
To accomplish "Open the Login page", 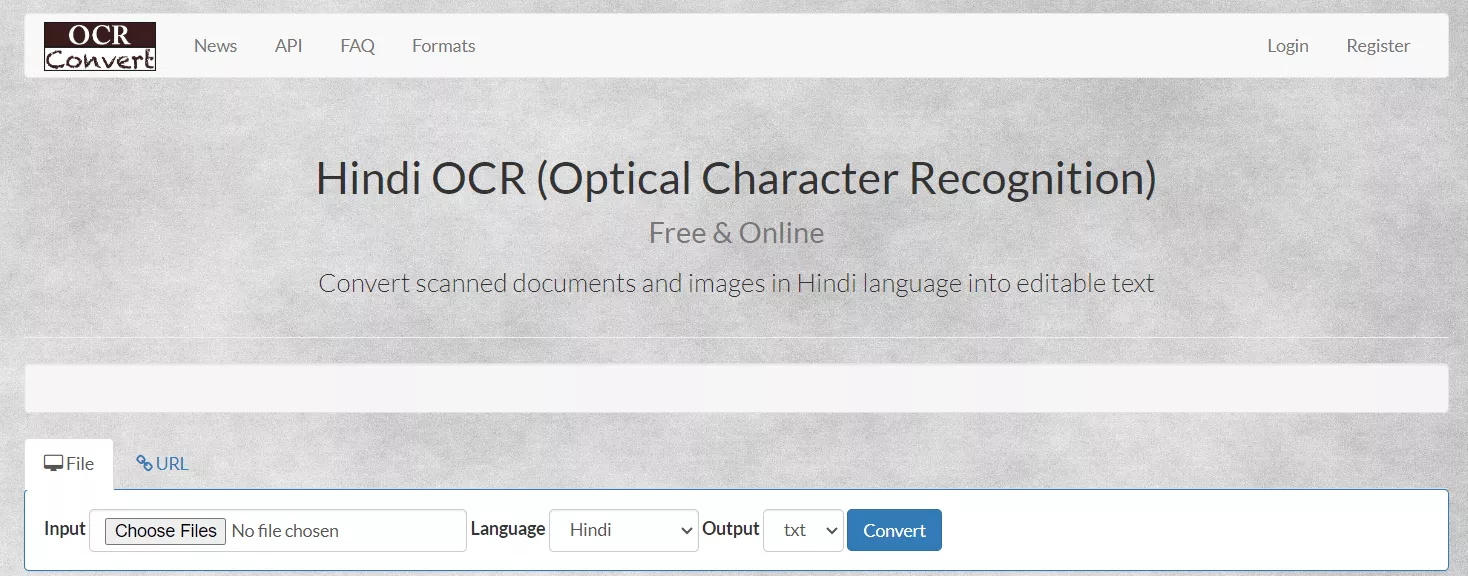I will tap(1287, 45).
